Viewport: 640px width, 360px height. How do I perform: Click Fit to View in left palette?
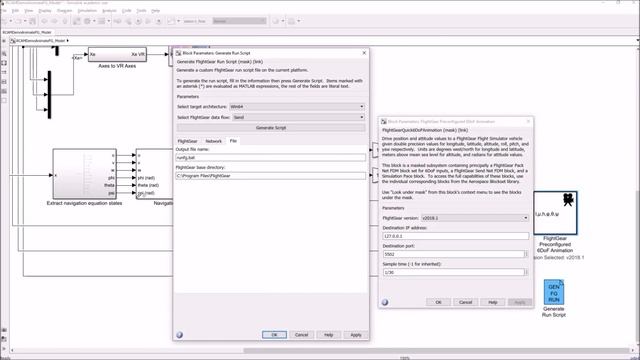tap(4, 63)
